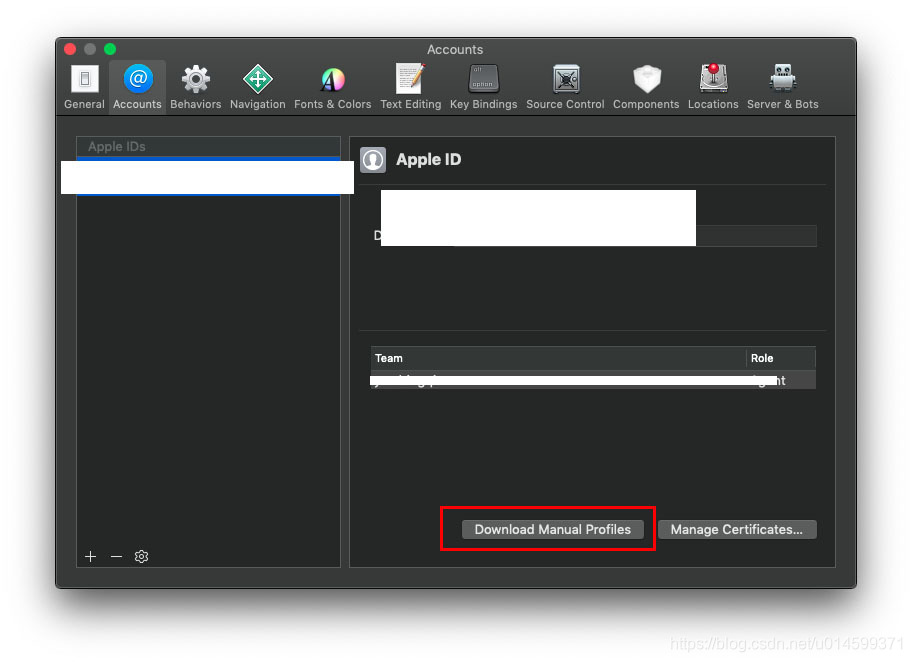Open Text Editing preferences

(x=411, y=87)
